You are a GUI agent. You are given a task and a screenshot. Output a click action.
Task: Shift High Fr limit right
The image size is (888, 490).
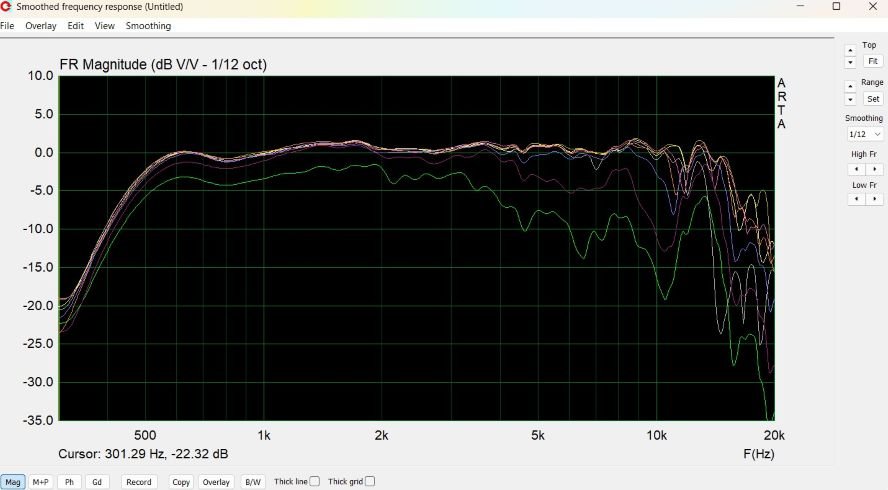point(874,169)
